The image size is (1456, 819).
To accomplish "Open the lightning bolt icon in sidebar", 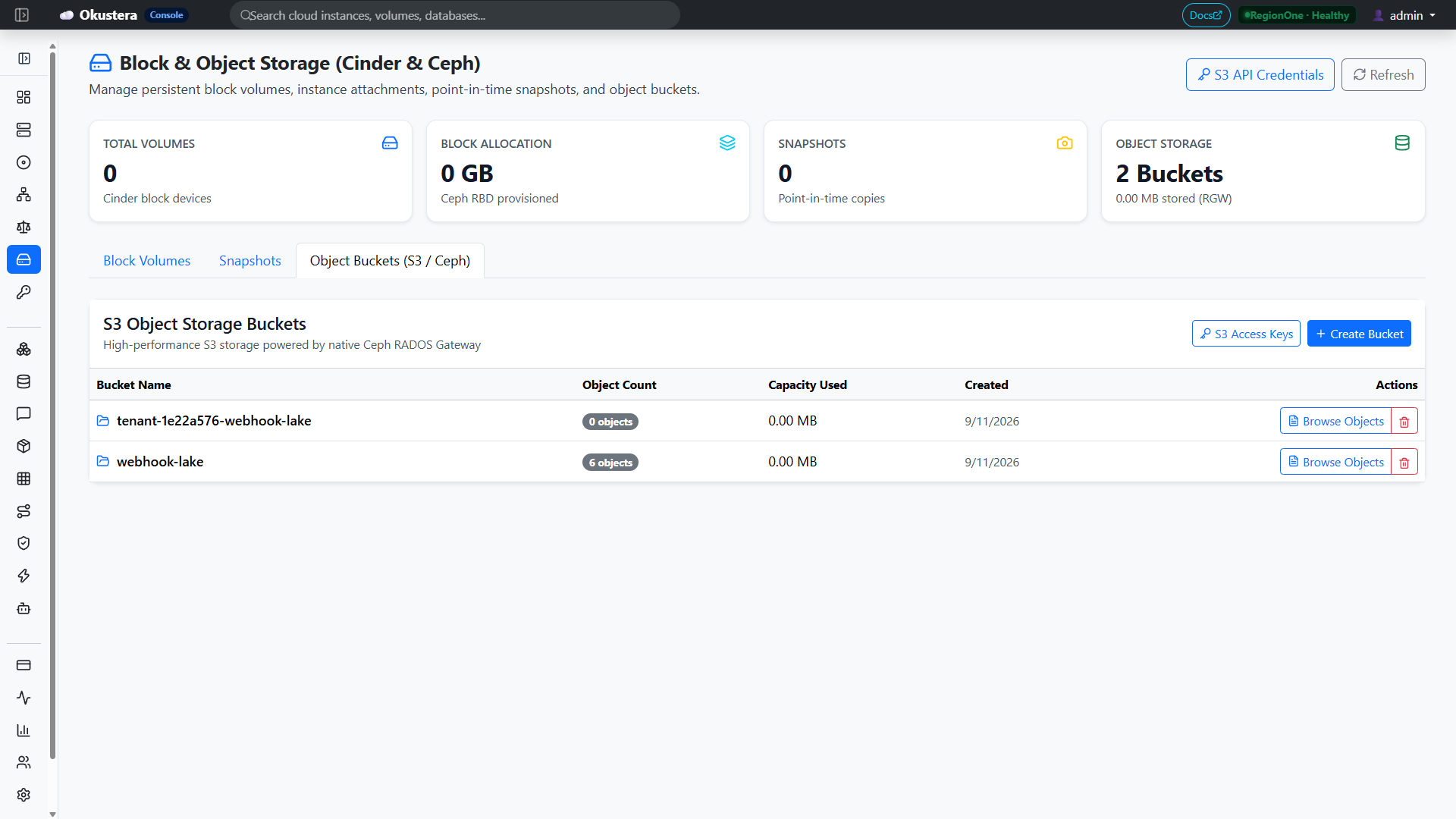I will [24, 576].
